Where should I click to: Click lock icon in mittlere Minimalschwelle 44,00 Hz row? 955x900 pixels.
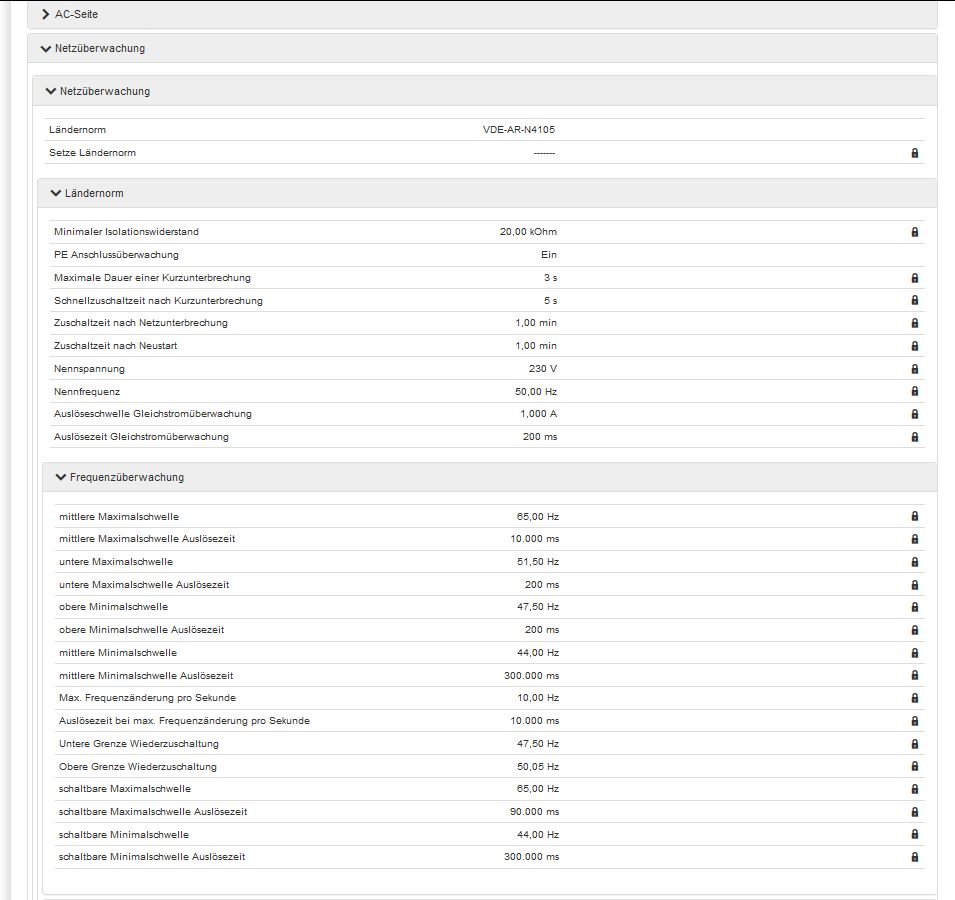(914, 653)
